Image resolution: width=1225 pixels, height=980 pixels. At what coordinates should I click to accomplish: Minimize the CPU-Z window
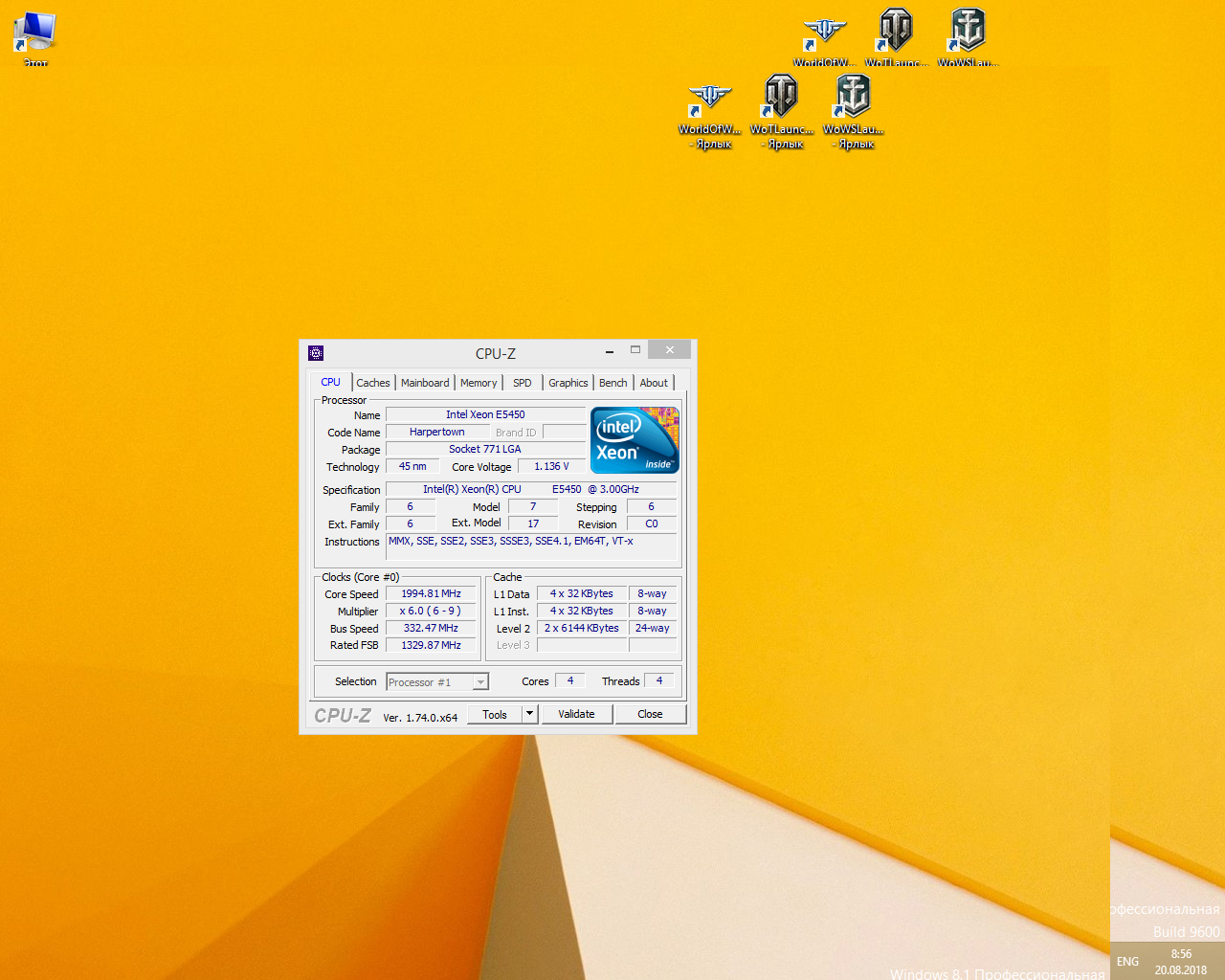tap(610, 351)
